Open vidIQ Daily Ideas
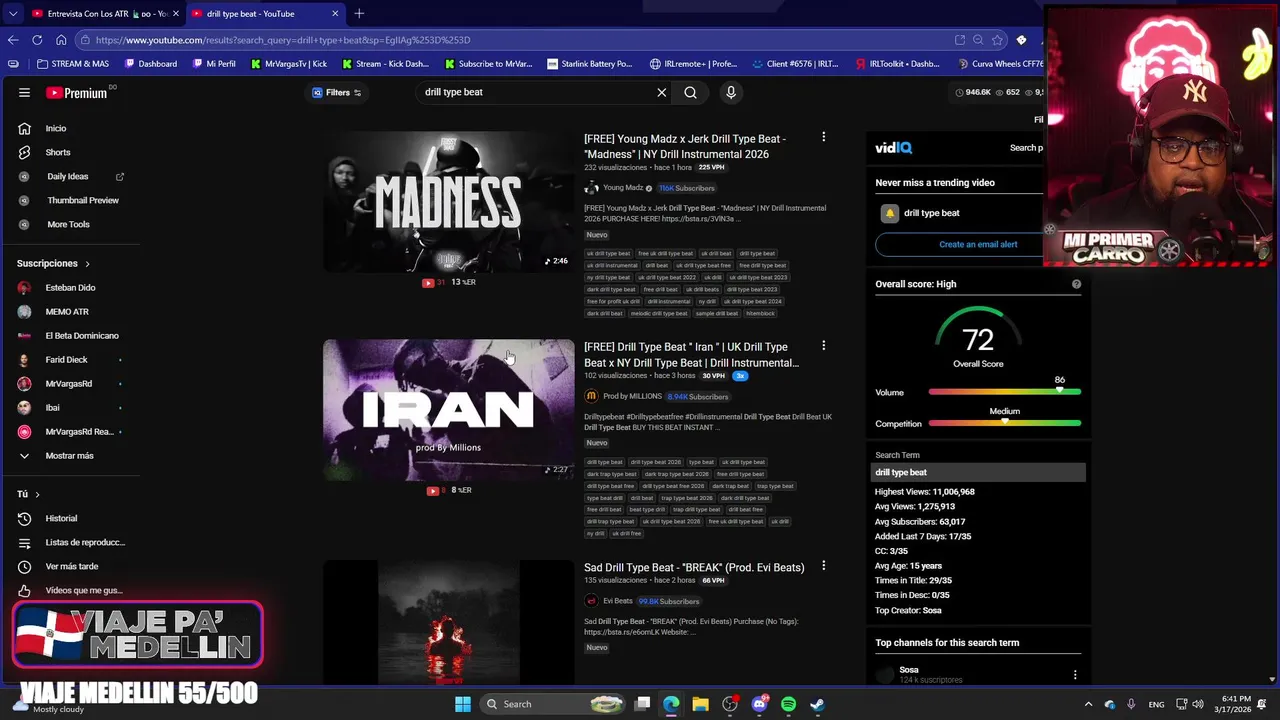The width and height of the screenshot is (1280, 720). click(70, 176)
